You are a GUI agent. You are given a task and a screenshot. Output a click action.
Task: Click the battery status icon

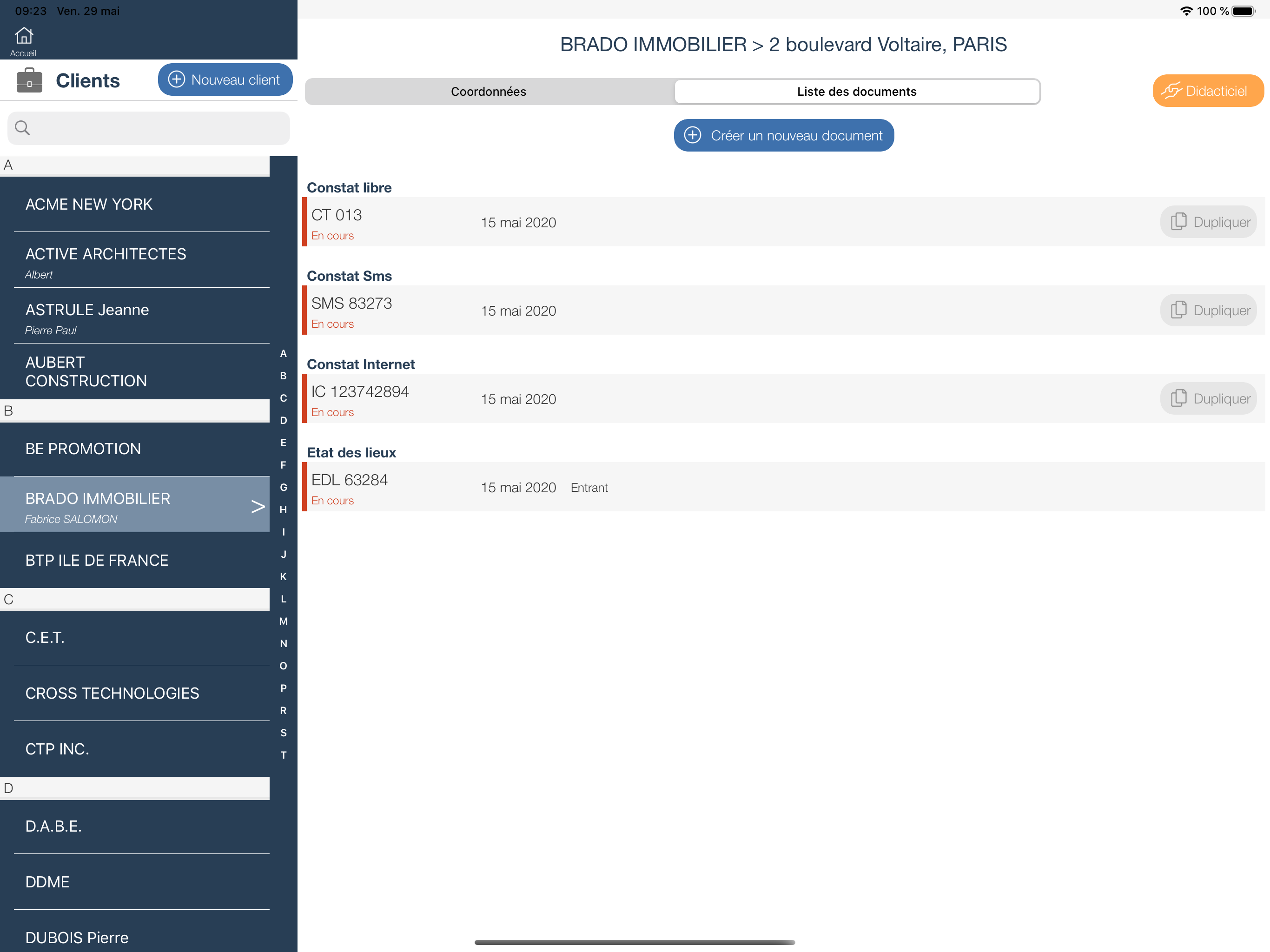1244,11
